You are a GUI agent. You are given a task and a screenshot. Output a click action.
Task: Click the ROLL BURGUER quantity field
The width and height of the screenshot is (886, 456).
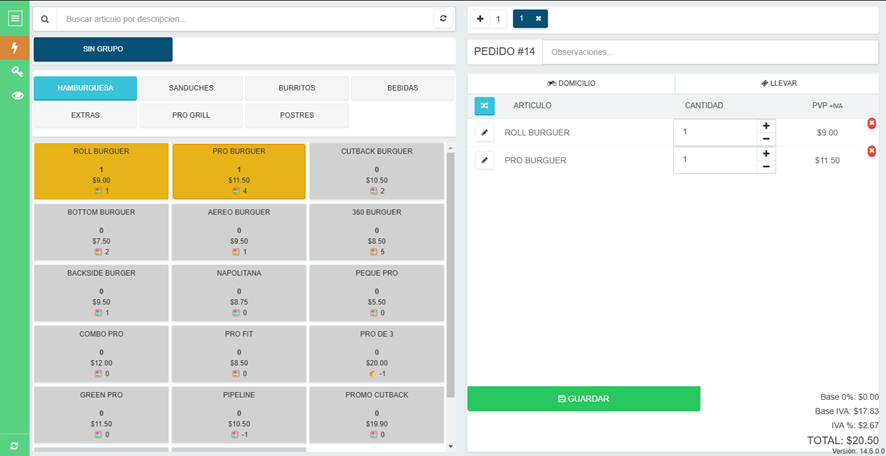pos(715,133)
